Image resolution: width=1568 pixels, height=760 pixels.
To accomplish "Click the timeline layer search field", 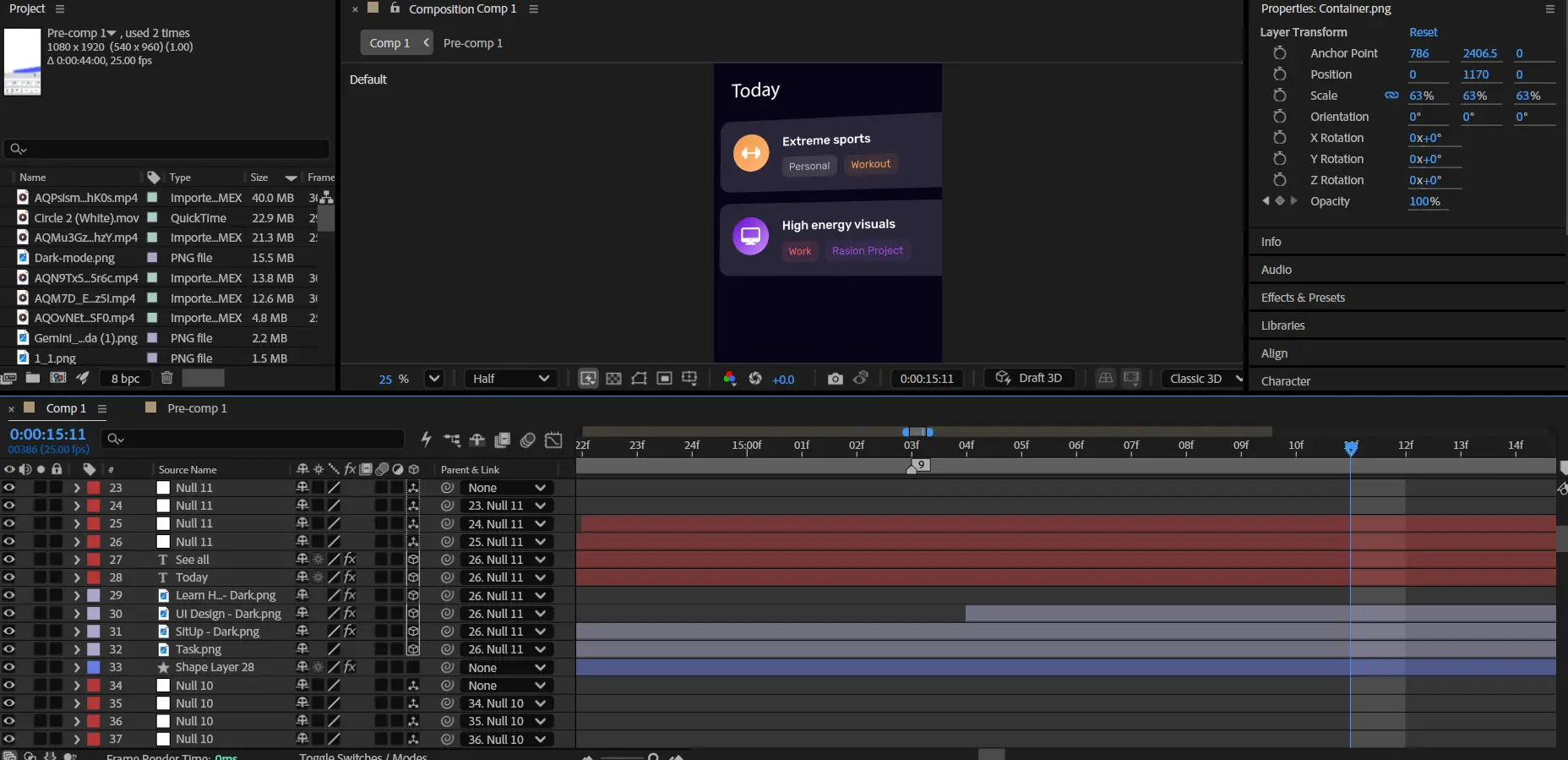I will pyautogui.click(x=253, y=439).
